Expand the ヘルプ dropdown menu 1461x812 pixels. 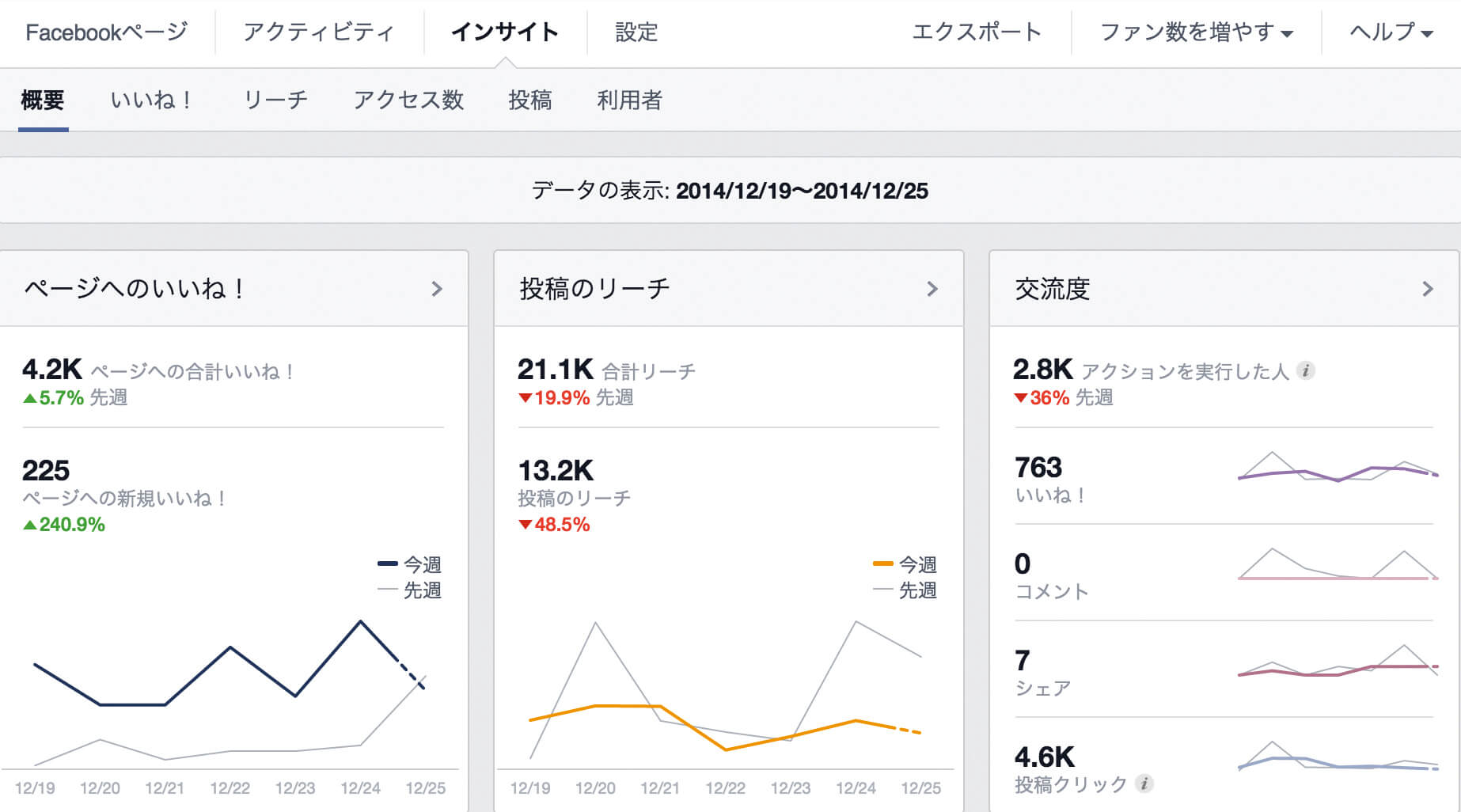coord(1391,32)
